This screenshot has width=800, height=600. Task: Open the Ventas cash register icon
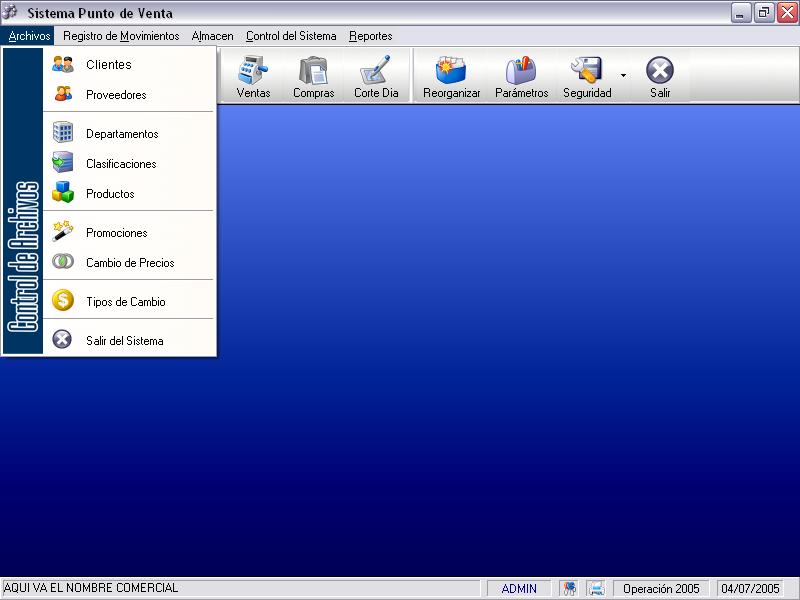[253, 77]
